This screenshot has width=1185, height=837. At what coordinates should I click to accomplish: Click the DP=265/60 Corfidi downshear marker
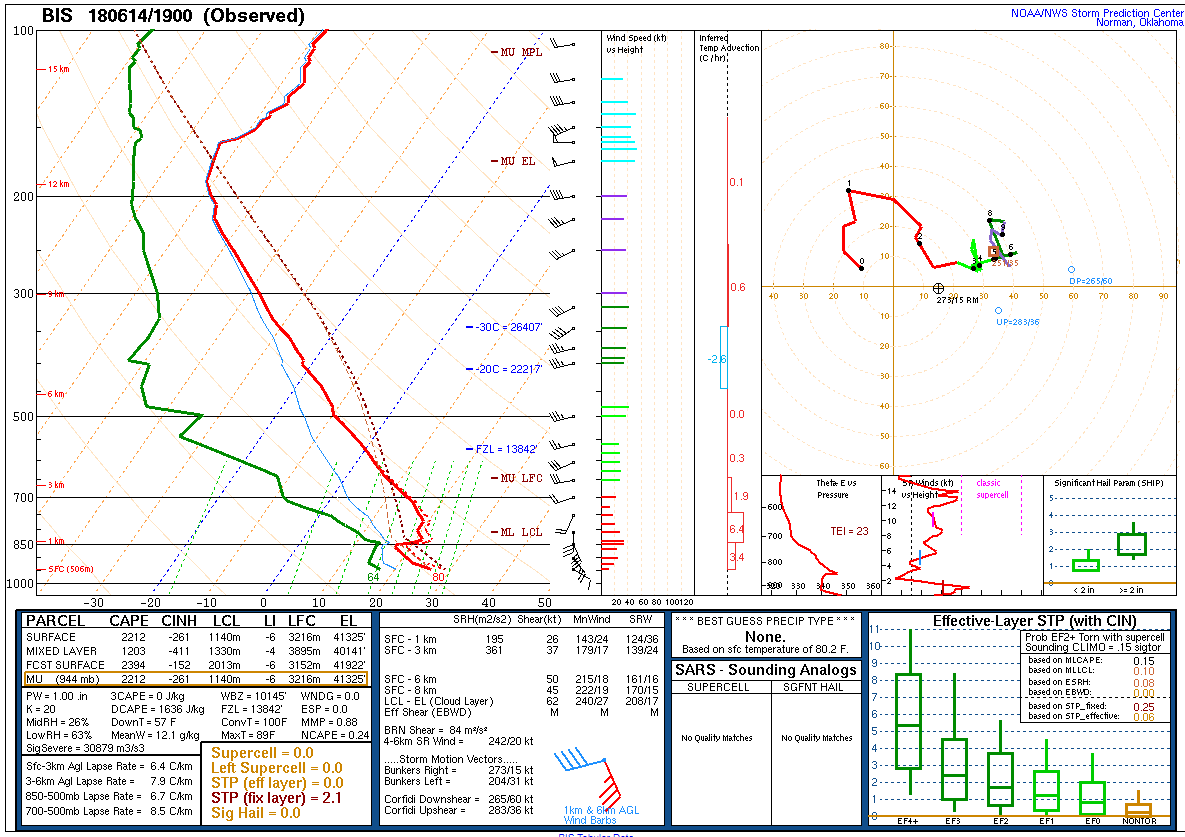[x=1071, y=270]
